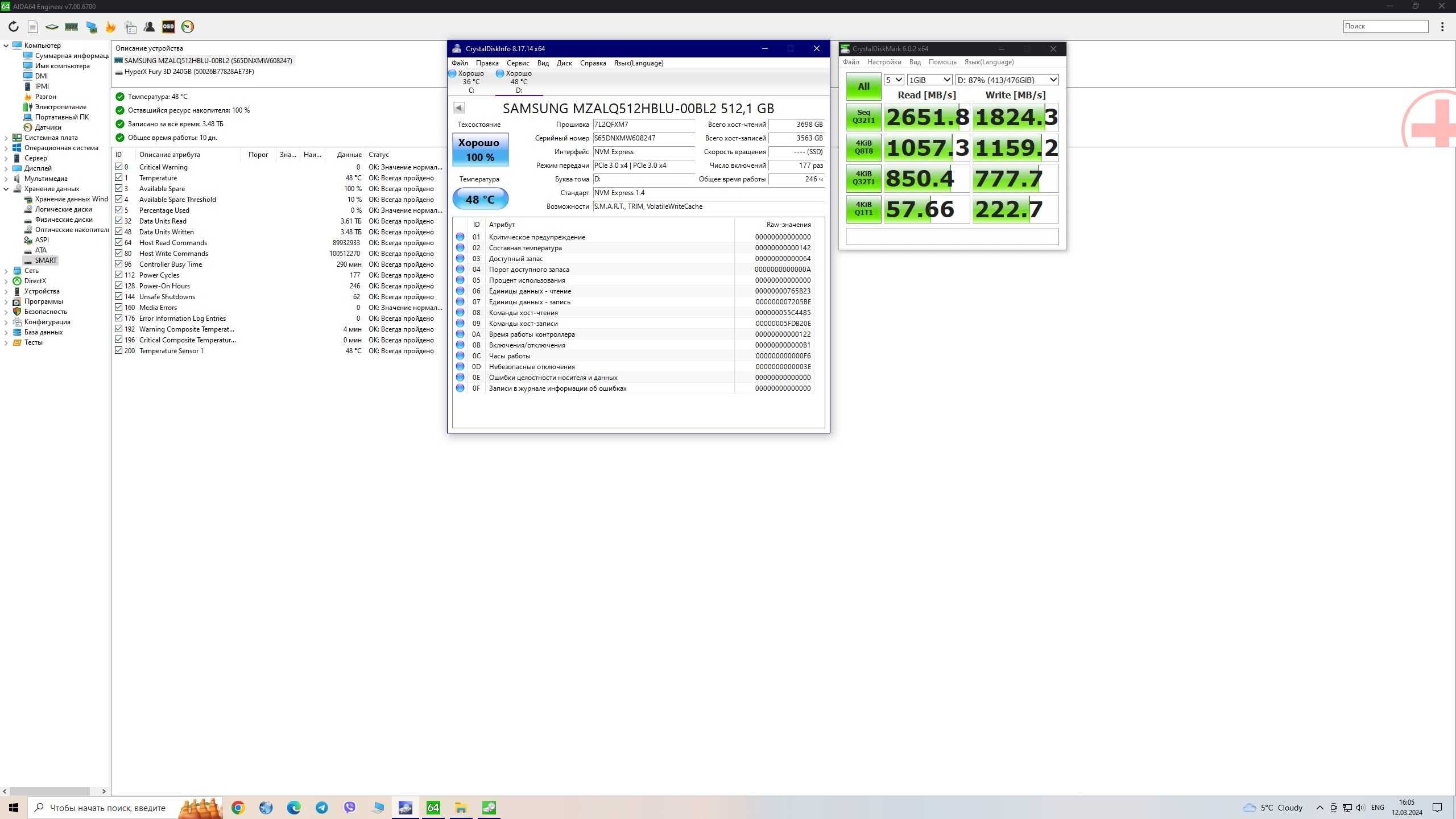Uncheck the Critical Warning attribute checkbox

(118, 167)
